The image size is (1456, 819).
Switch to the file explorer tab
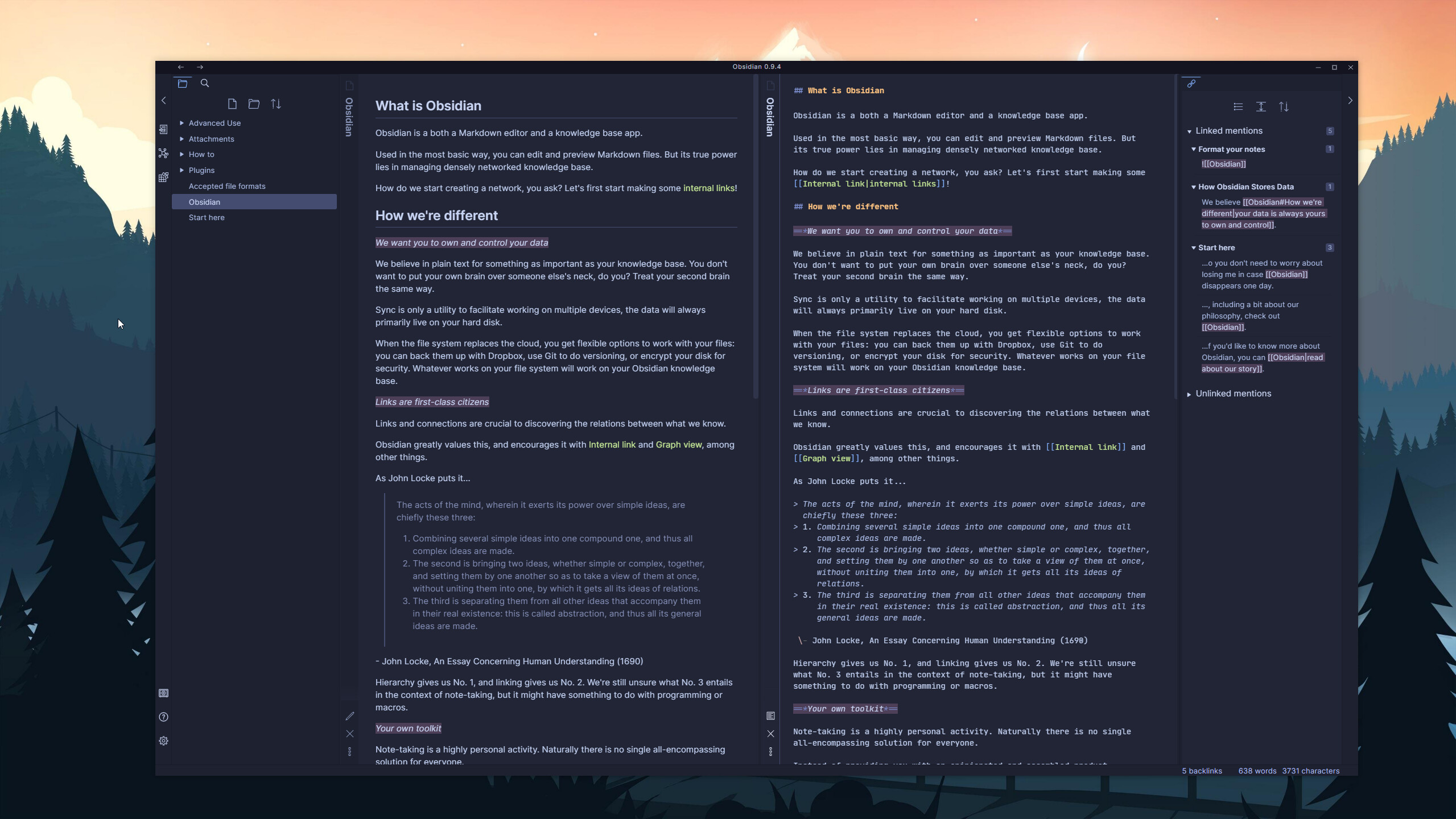(183, 83)
